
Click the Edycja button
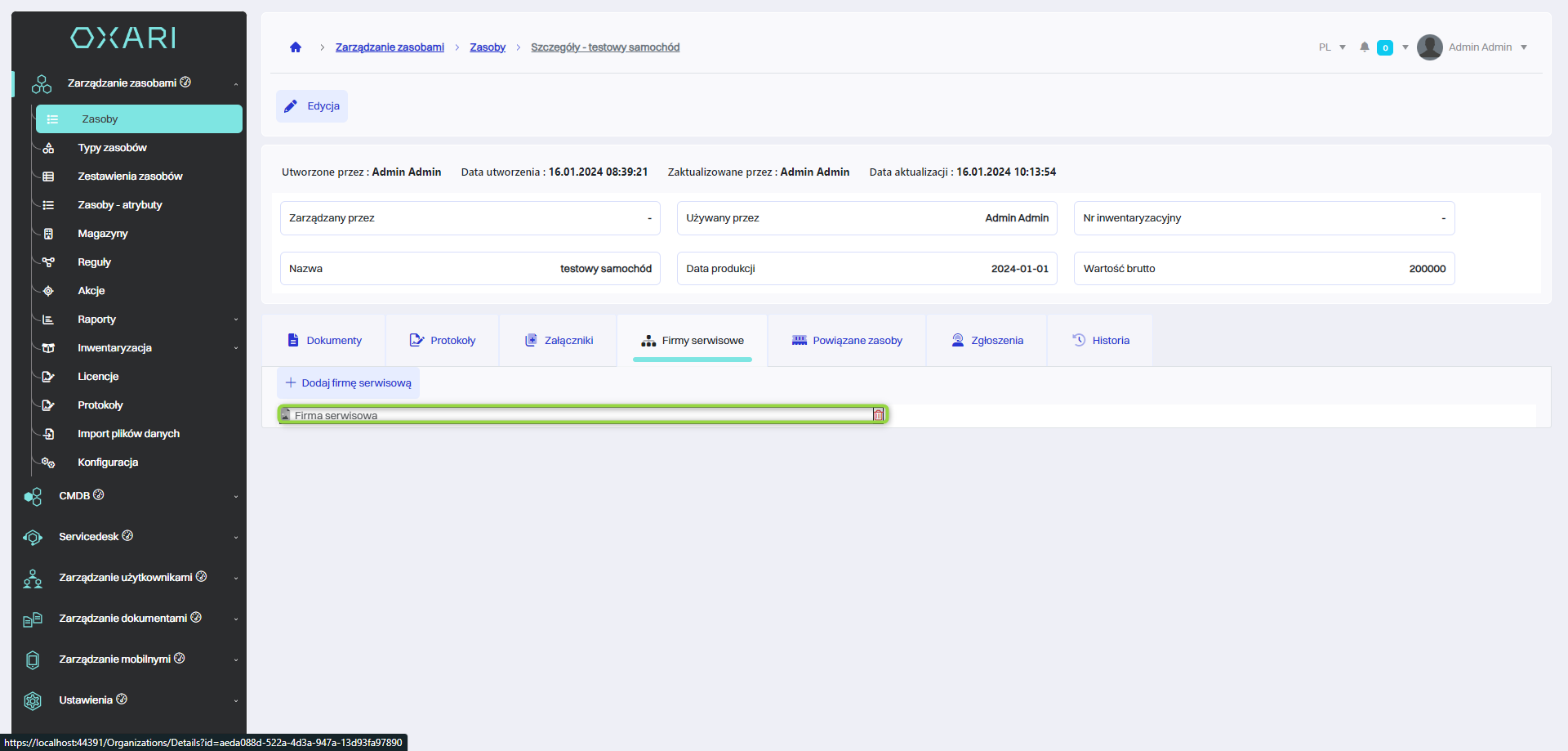click(312, 106)
